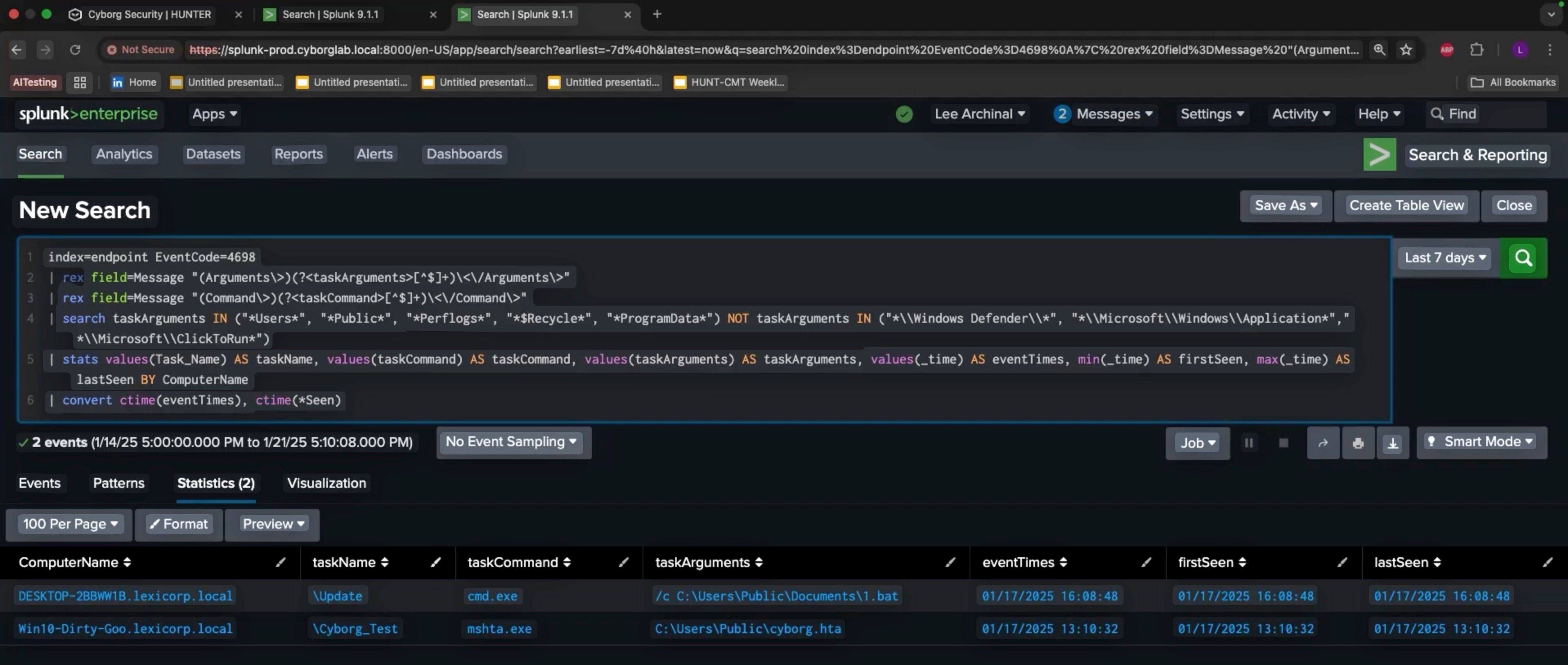Edit the taskCommand column pencil icon
Viewport: 1568px width, 665px height.
pos(624,562)
